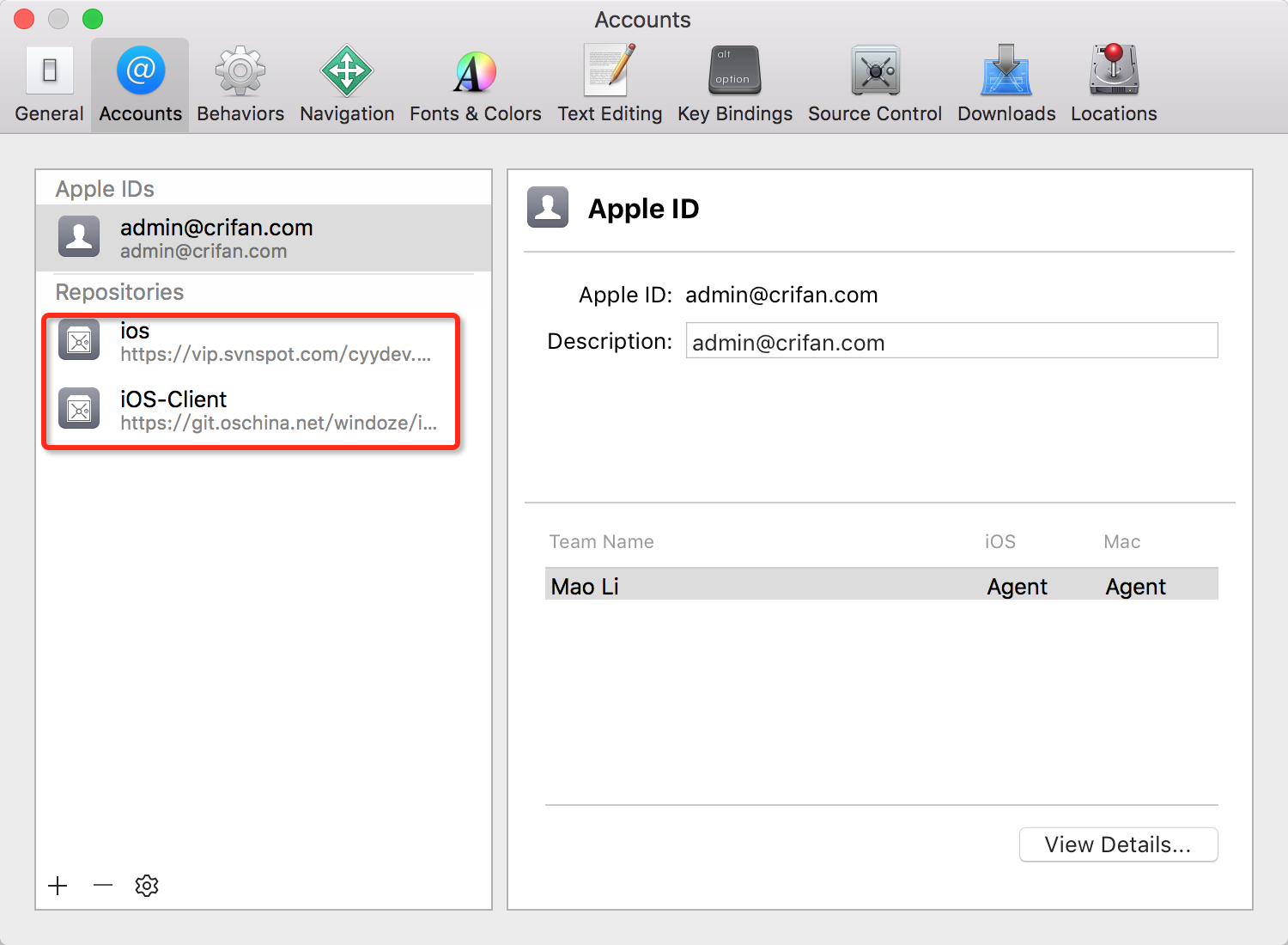
Task: Click the iOS-Client repository name
Action: click(x=173, y=399)
